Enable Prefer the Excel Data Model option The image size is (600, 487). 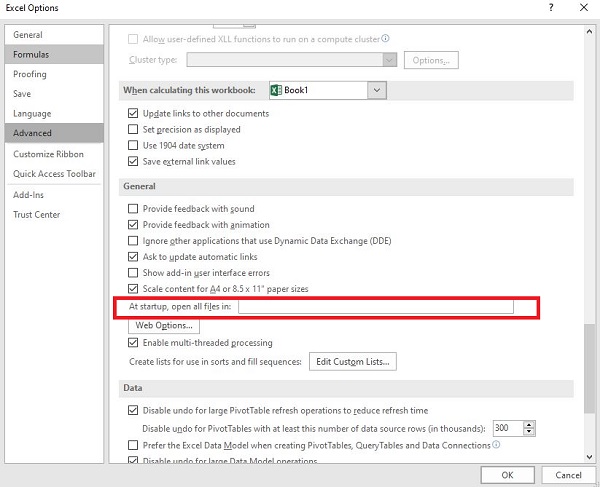(133, 445)
